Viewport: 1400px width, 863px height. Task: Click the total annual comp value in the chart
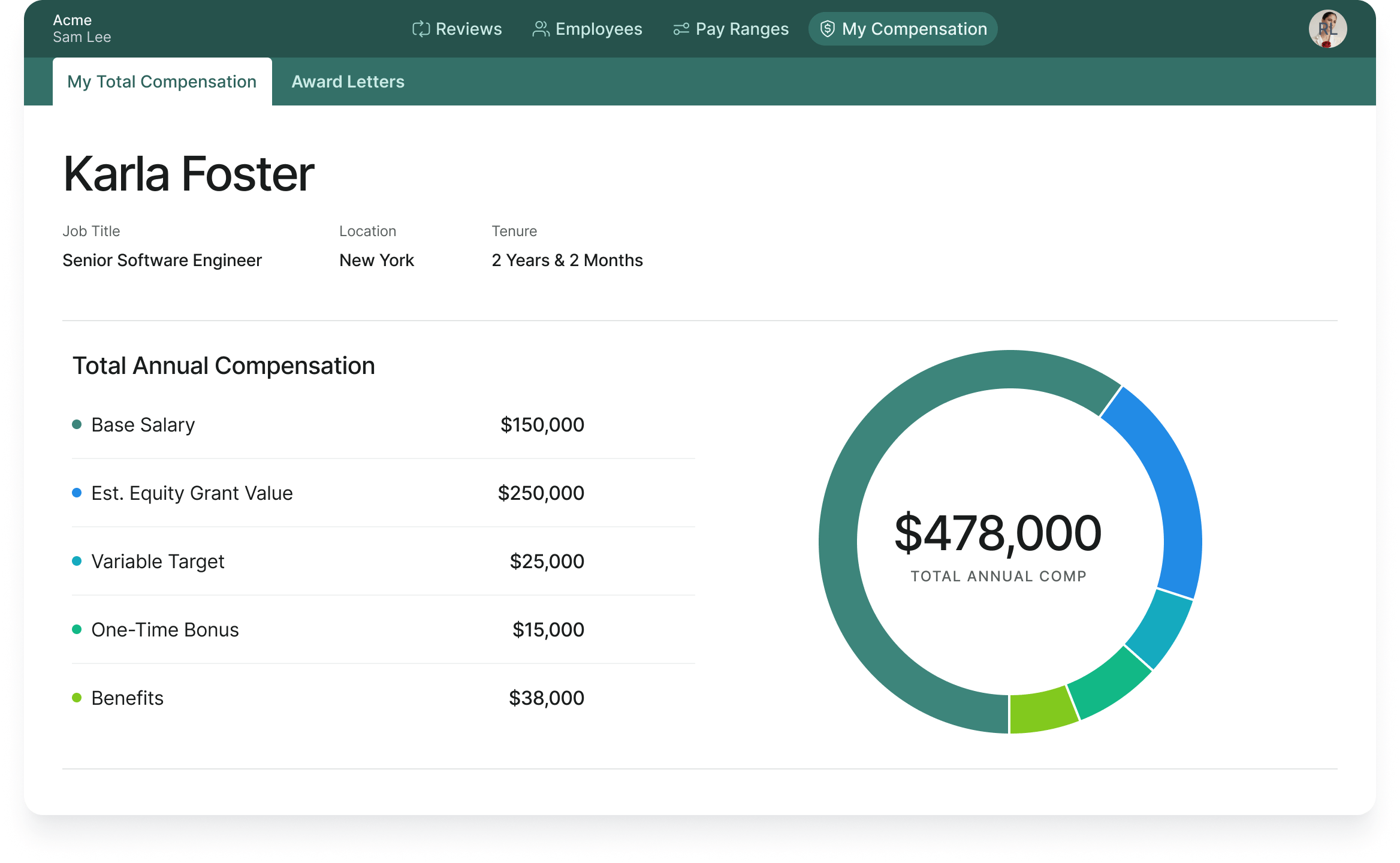(998, 530)
